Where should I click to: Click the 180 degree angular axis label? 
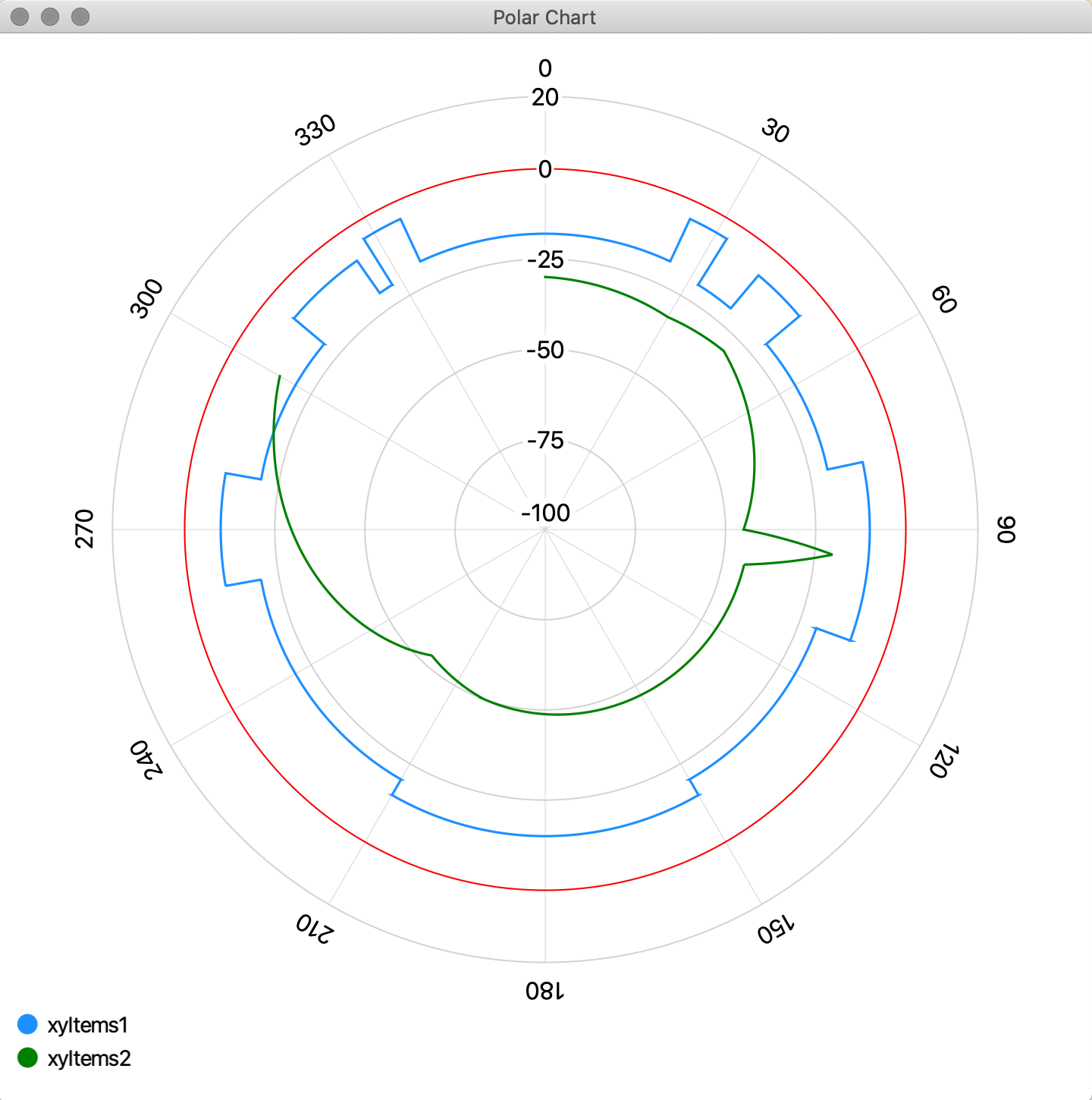click(545, 991)
